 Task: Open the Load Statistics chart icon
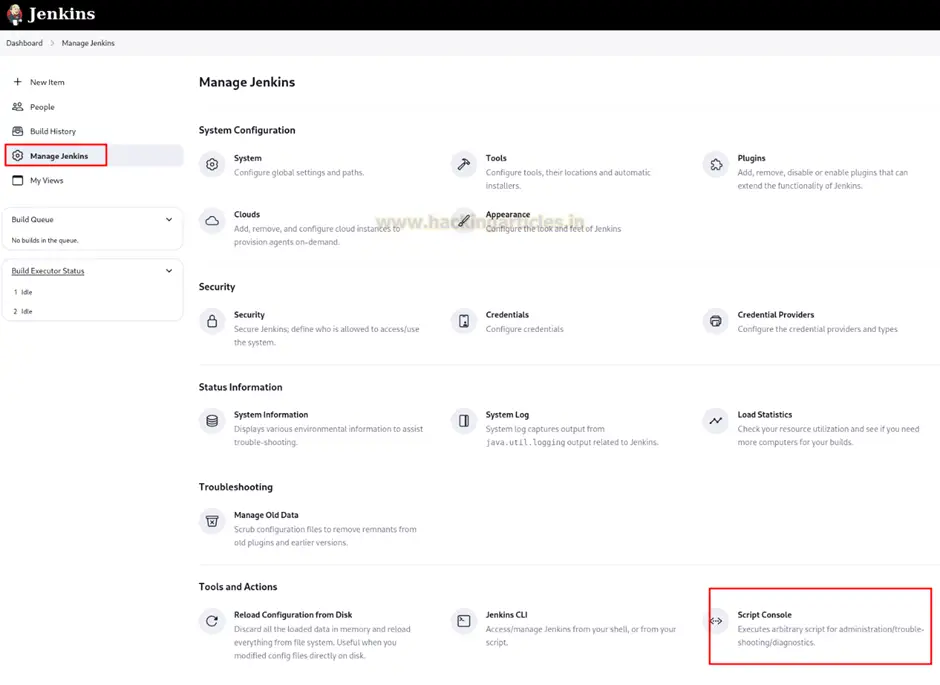(716, 421)
